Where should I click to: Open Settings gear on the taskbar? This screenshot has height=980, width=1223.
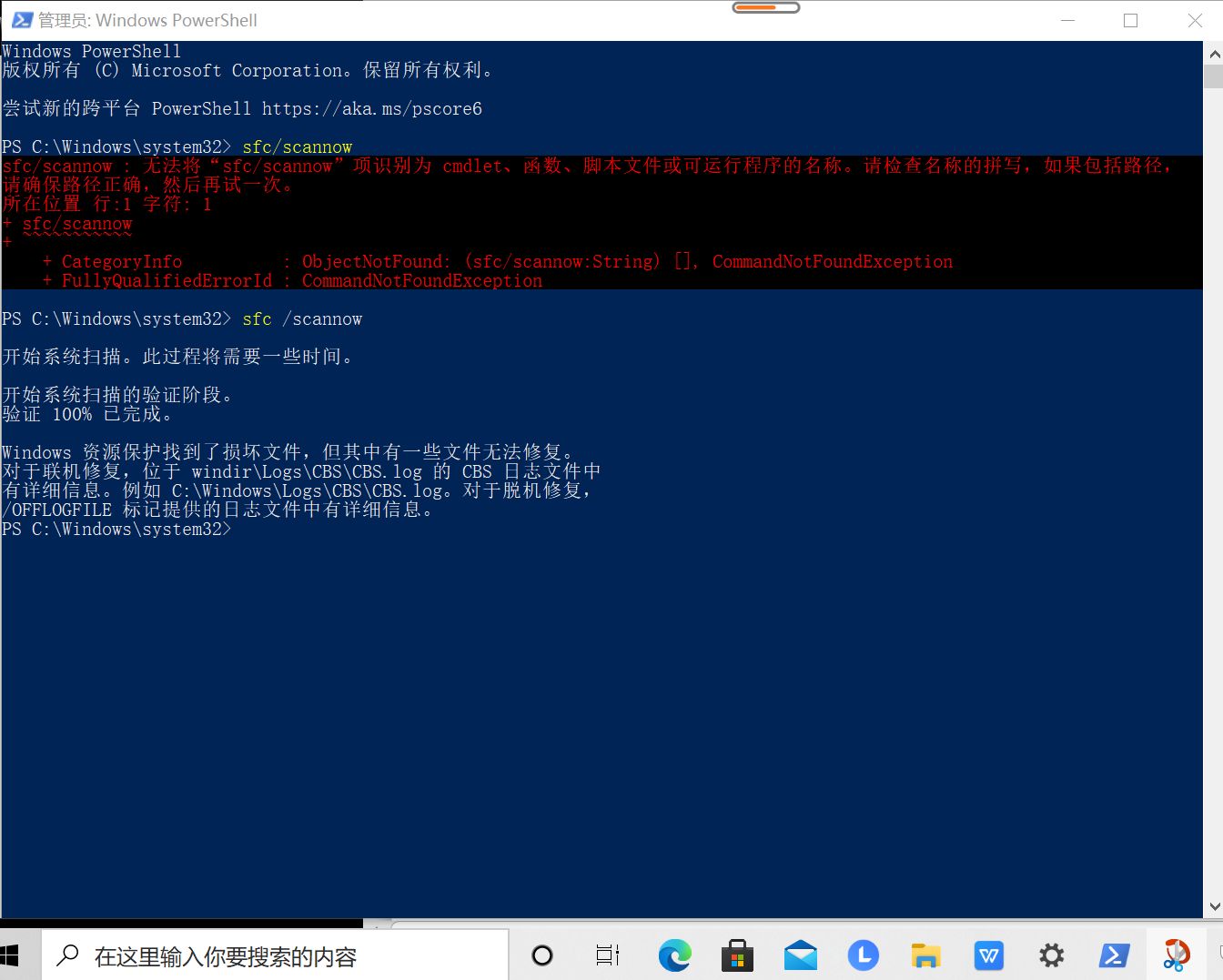coord(1051,955)
